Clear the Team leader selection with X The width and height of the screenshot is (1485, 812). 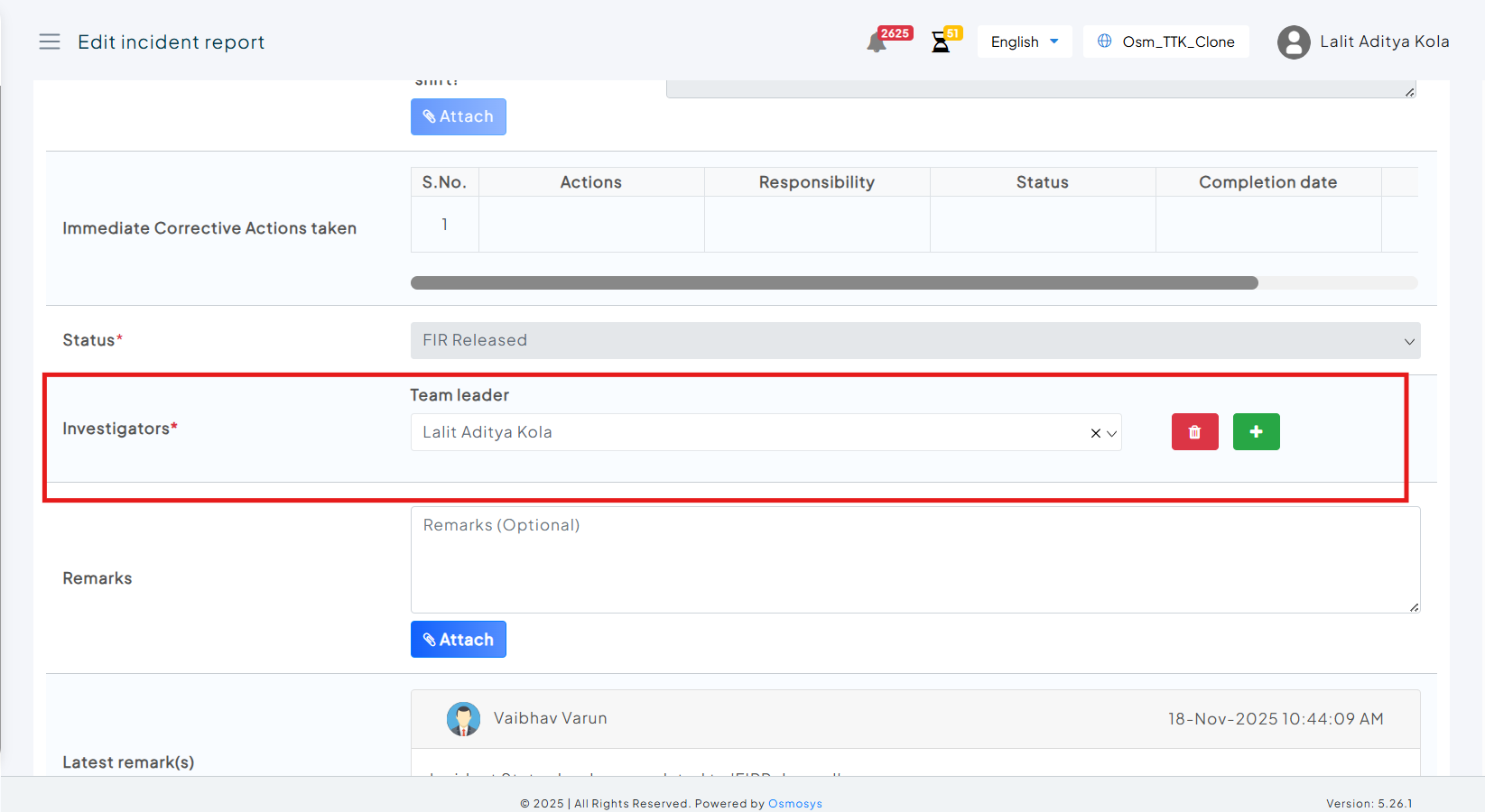pyautogui.click(x=1095, y=433)
